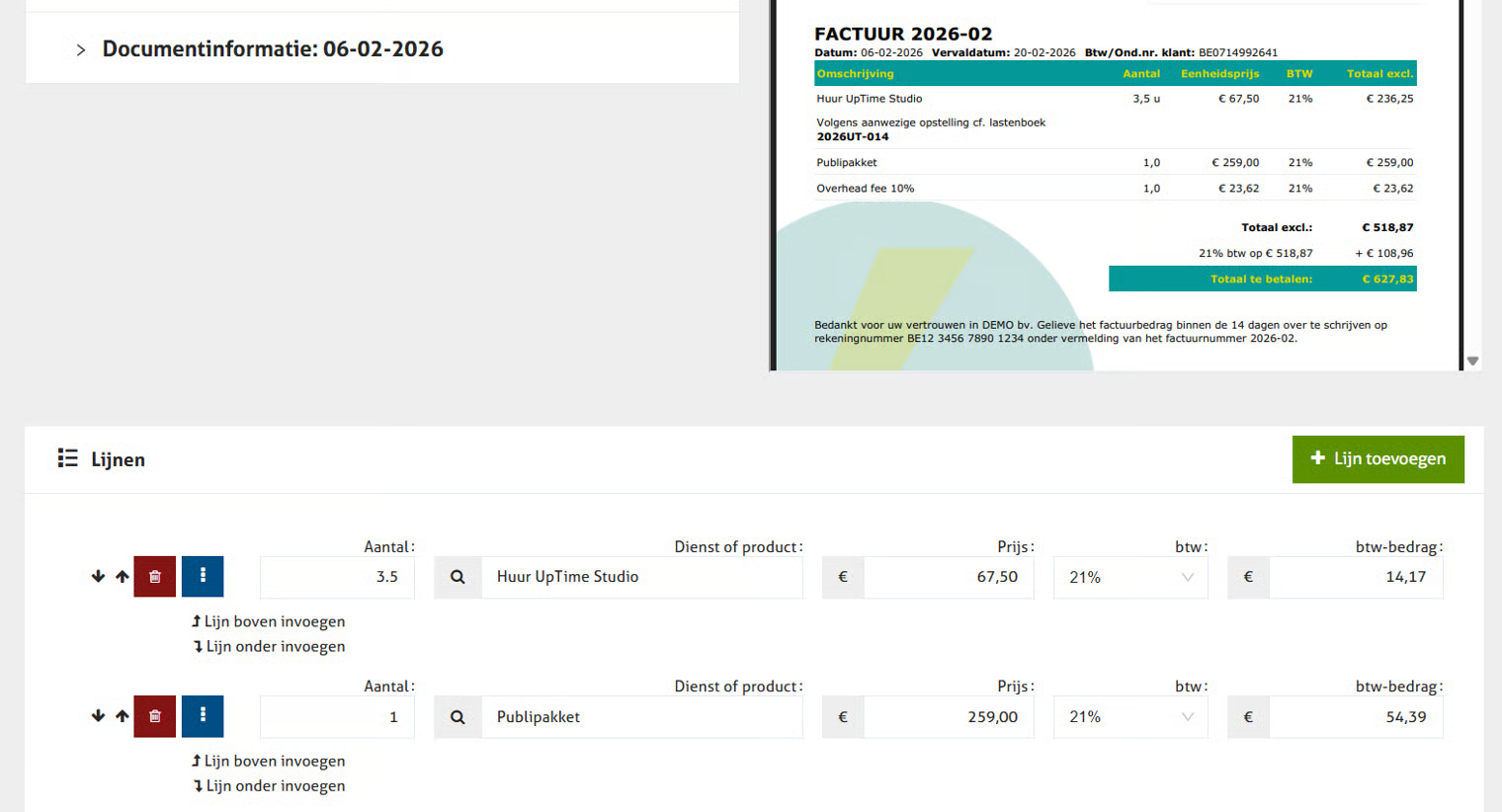Delete the Publipakket line
This screenshot has width=1502, height=812.
[155, 716]
